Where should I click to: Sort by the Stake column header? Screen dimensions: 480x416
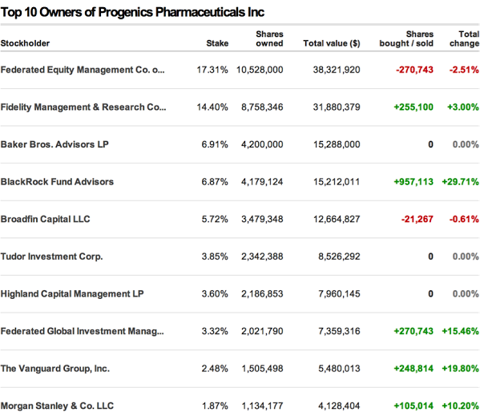click(217, 43)
